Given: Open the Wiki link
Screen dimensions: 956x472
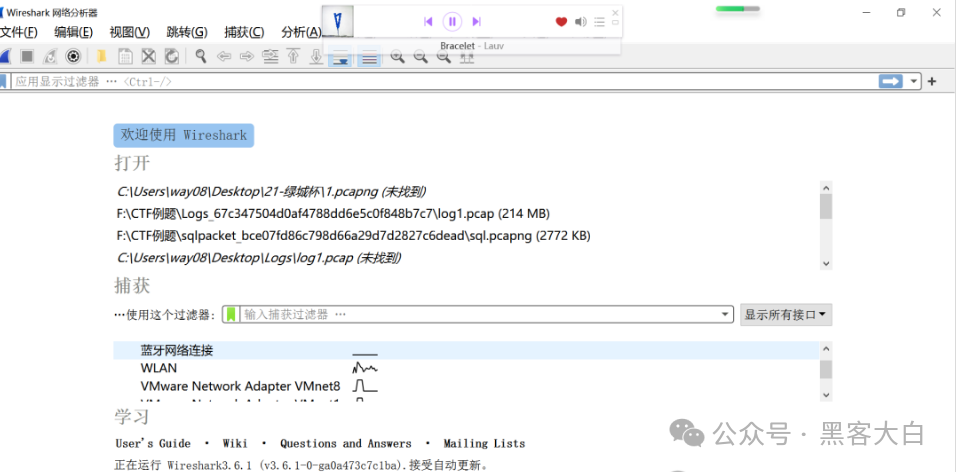Looking at the screenshot, I should coord(235,443).
